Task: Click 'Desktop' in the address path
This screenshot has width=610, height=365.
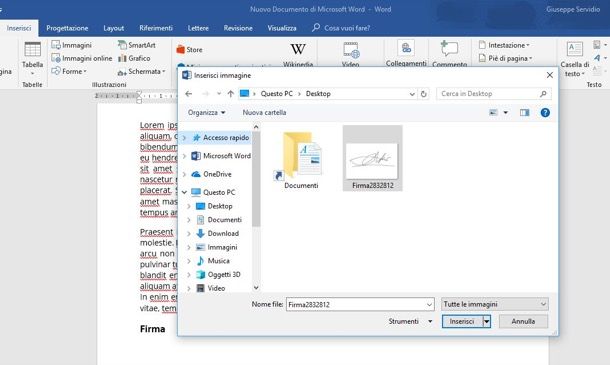Action: click(318, 94)
